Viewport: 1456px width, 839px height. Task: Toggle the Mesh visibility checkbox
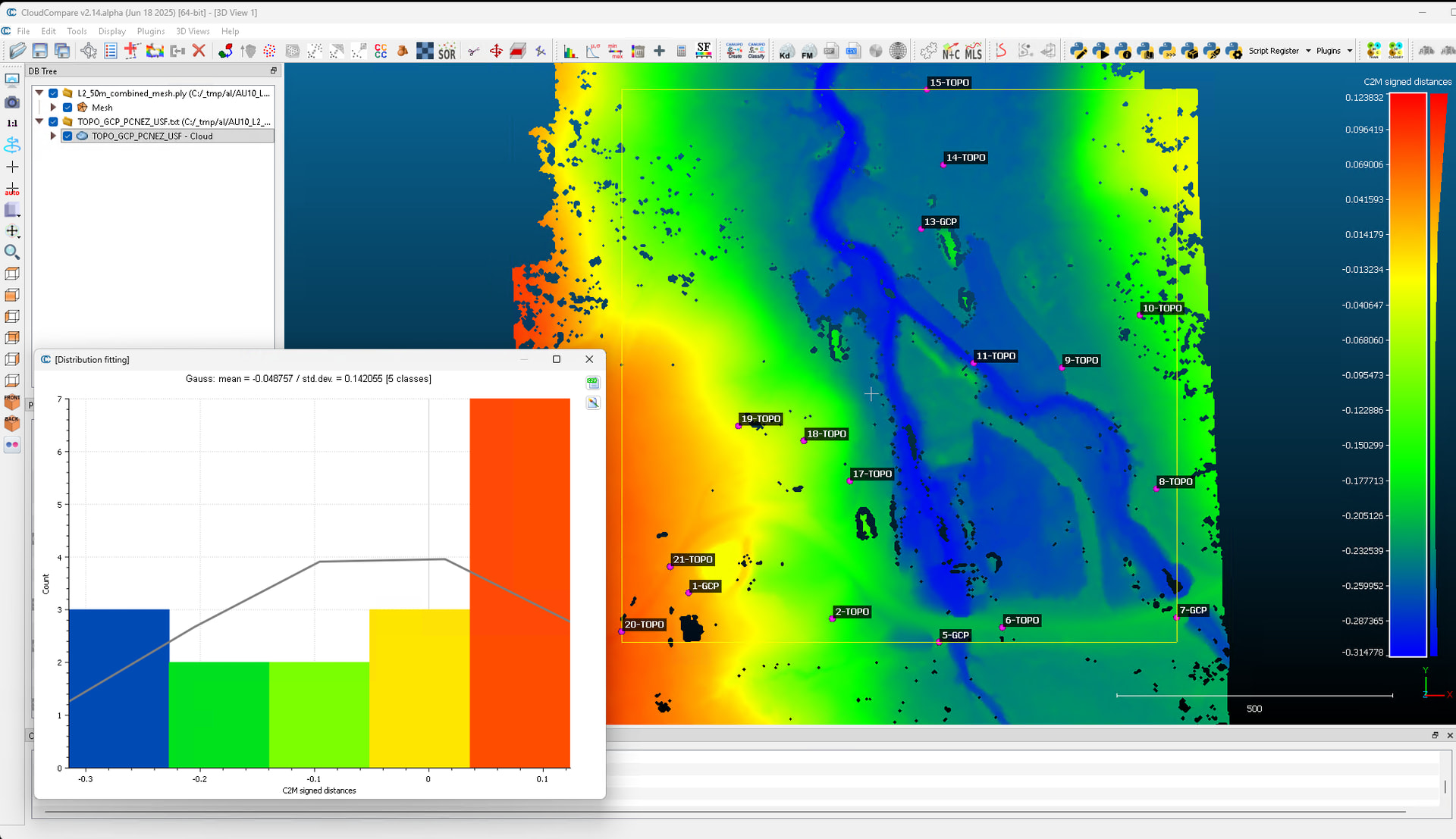point(67,108)
